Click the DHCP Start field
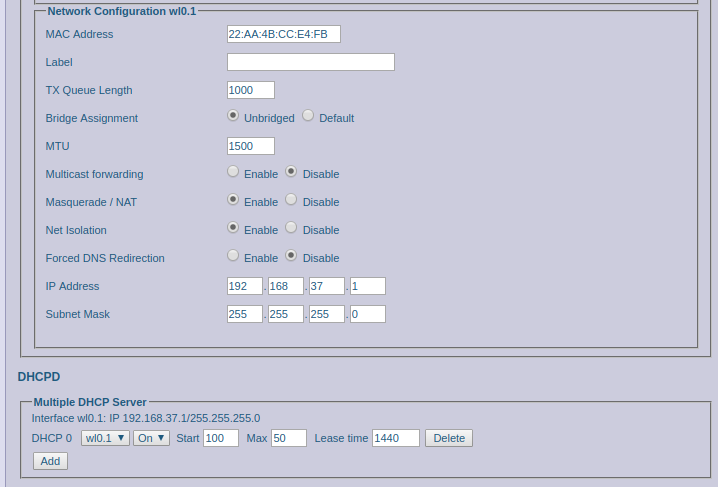Screen dimensions: 718x487 click(220, 438)
